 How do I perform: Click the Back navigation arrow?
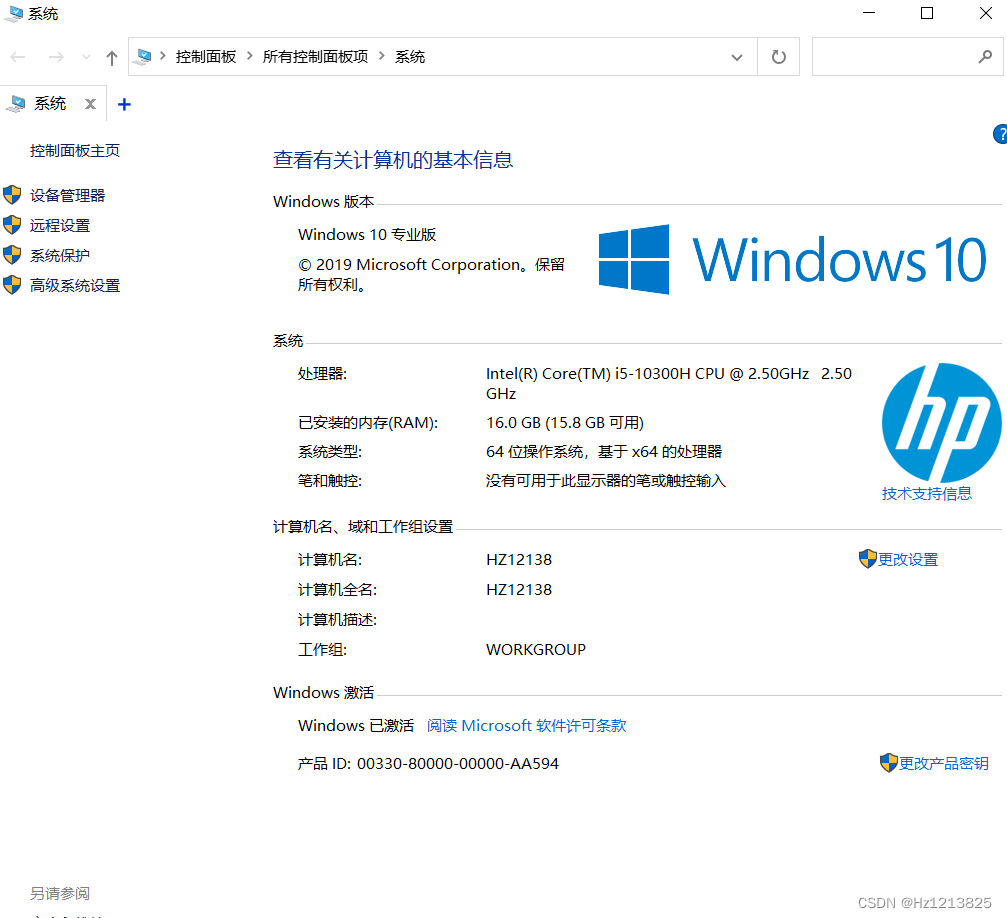[18, 57]
